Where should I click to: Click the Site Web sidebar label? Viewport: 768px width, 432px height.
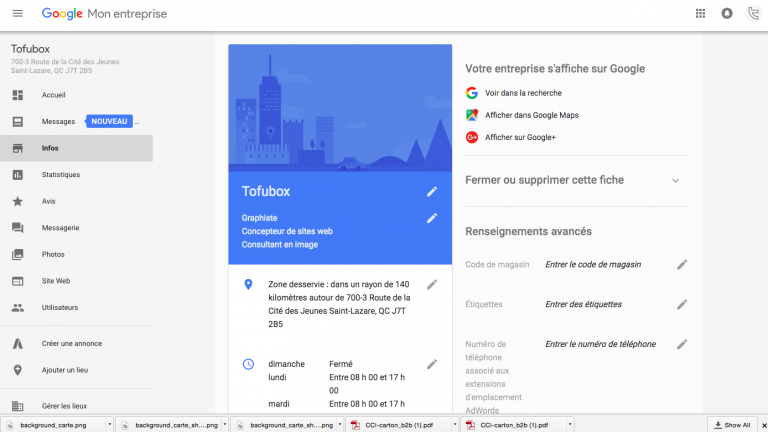[x=56, y=281]
